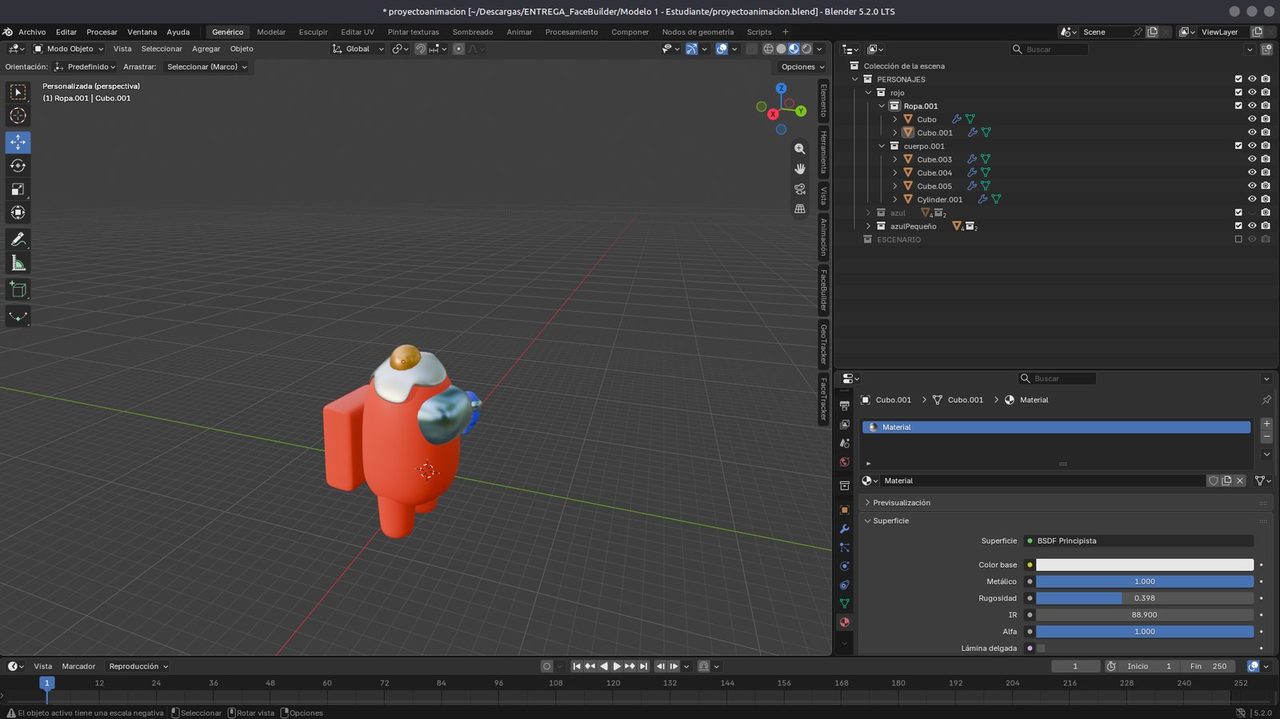Image resolution: width=1280 pixels, height=719 pixels.
Task: Open the Physics properties tab
Action: [x=844, y=566]
